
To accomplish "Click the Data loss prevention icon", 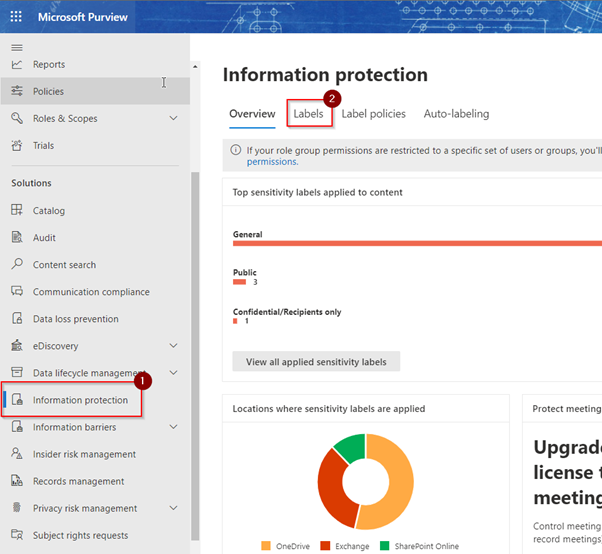I will [x=16, y=319].
